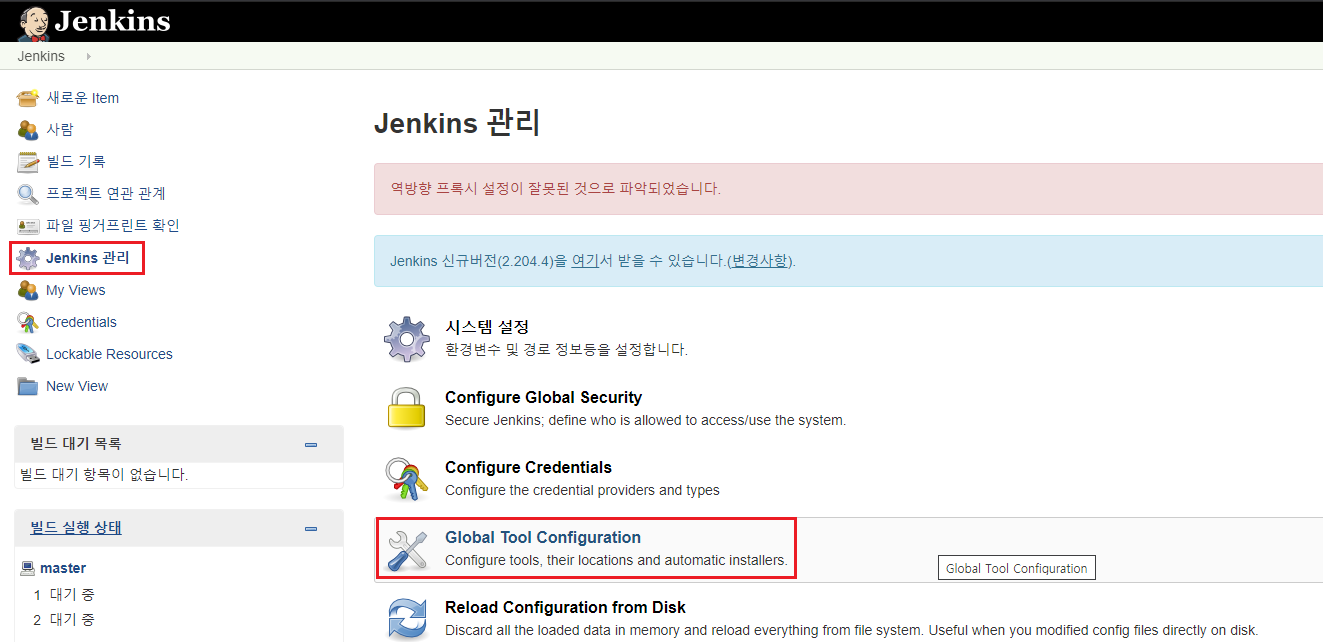
Task: Open Reload Configuration from Disk title link
Action: pyautogui.click(x=565, y=607)
